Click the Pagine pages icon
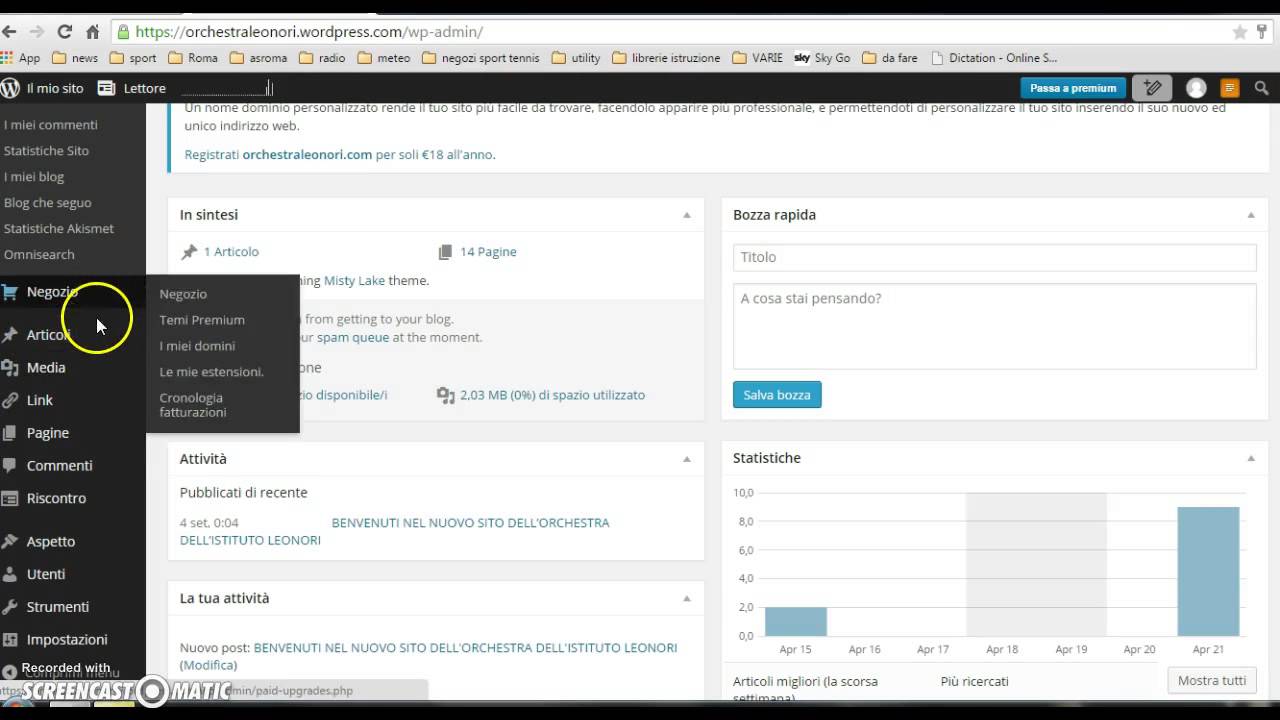The height and width of the screenshot is (720, 1280). pos(10,433)
